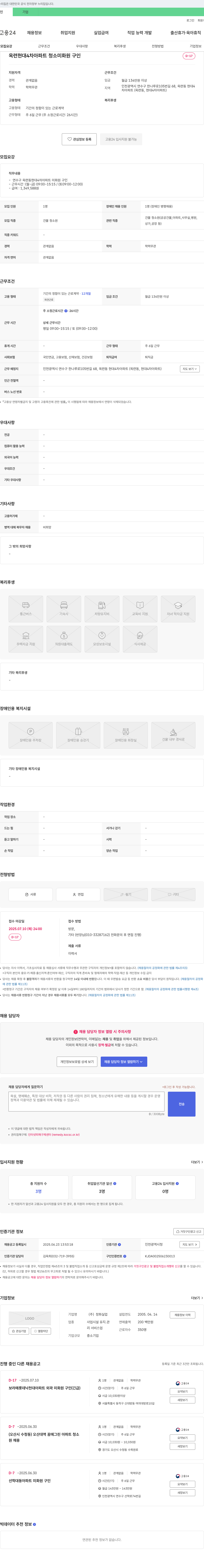The height and width of the screenshot is (1568, 204).
Task: Open the remedy.kocsc.or.kr link
Action: [54, 1135]
